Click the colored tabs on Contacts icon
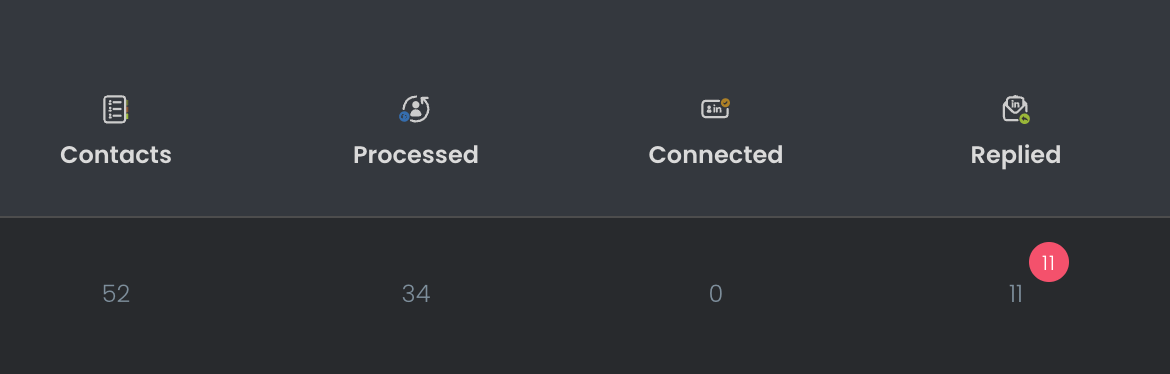Viewport: 1170px width, 374px height. [128, 110]
